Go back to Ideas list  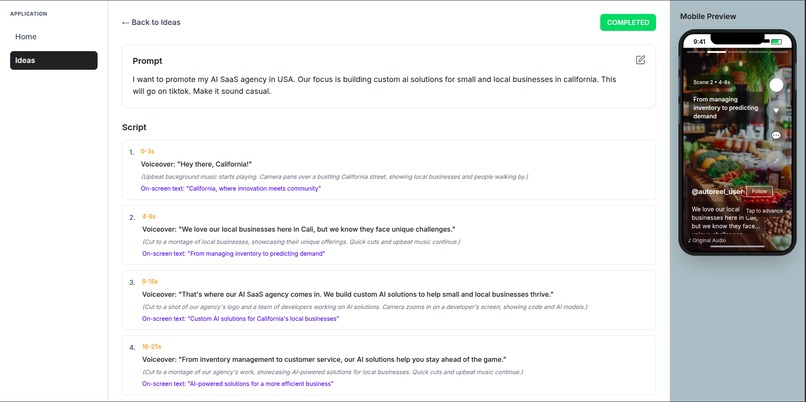click(151, 22)
